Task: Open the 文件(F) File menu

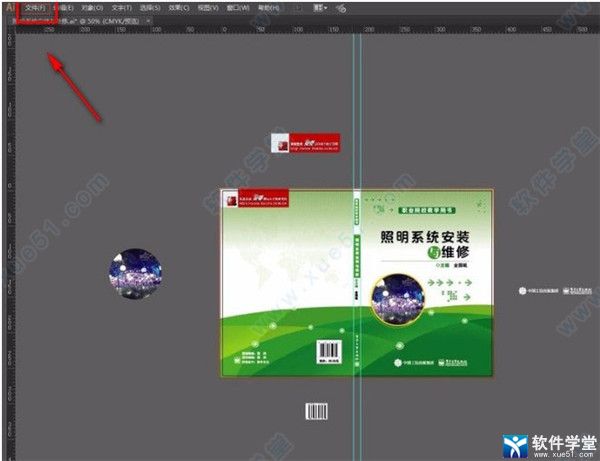Action: [x=35, y=8]
